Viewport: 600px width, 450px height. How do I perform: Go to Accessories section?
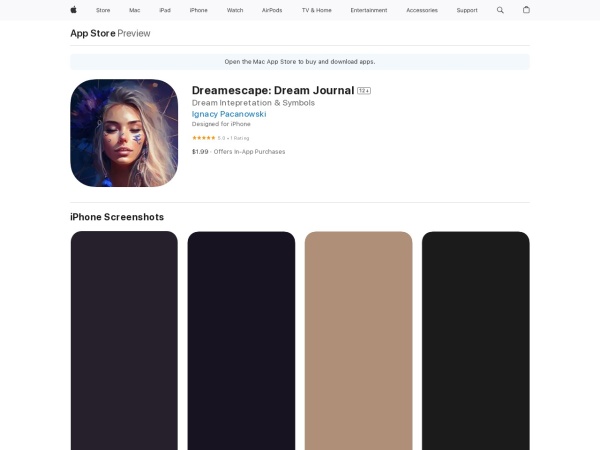(x=421, y=10)
